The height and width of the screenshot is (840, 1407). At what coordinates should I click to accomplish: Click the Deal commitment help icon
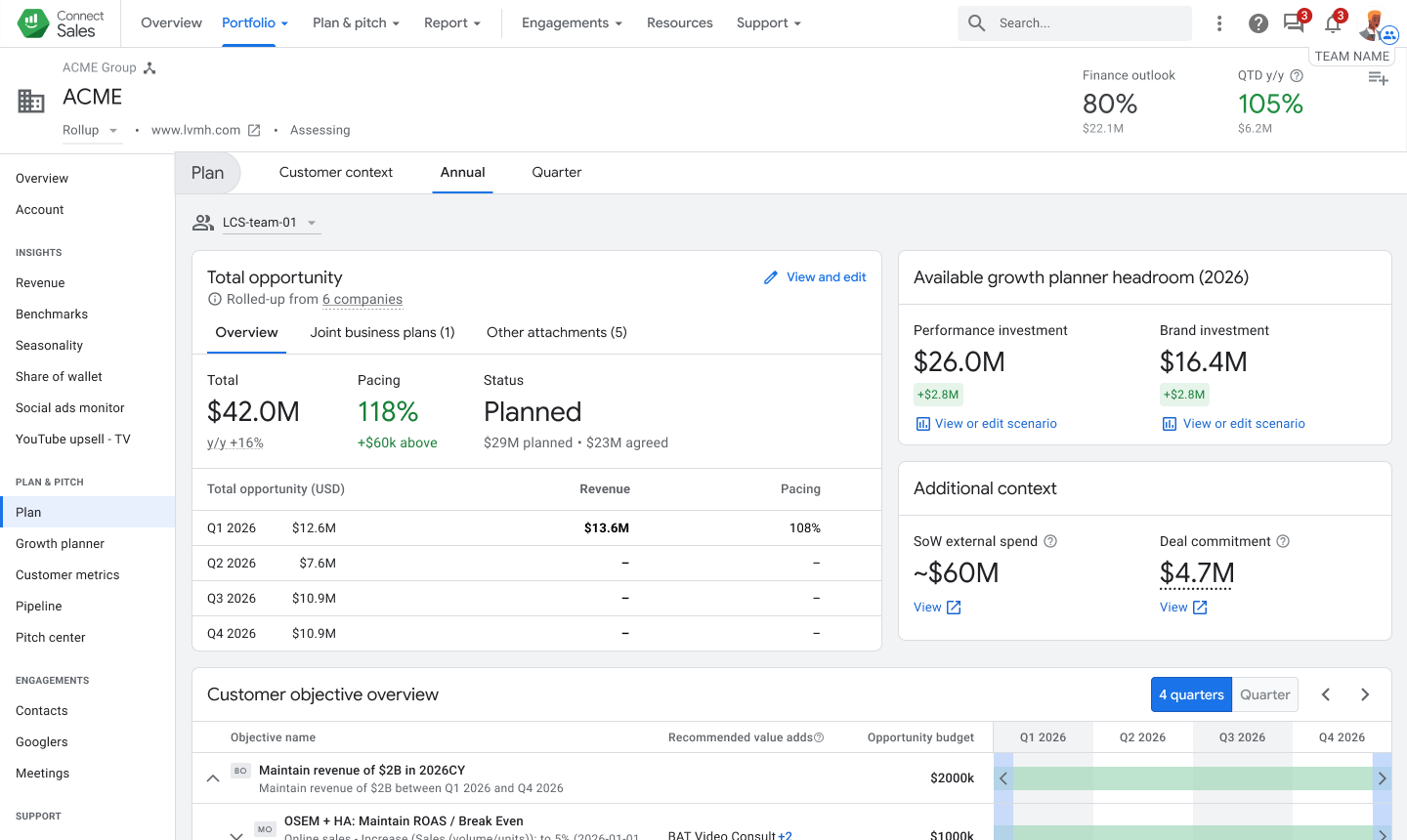(x=1283, y=541)
